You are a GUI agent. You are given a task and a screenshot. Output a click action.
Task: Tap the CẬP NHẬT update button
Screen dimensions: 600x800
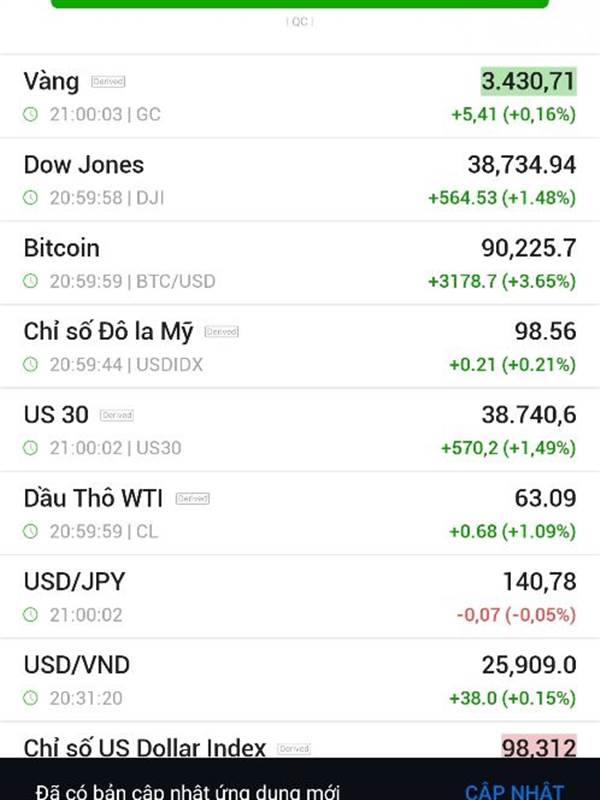click(514, 792)
